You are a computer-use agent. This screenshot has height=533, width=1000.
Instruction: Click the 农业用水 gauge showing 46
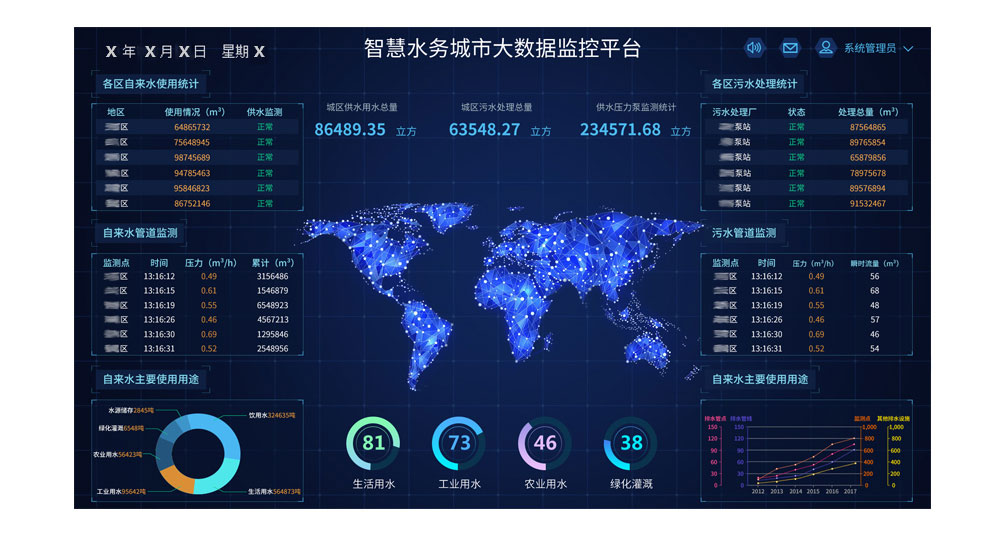click(545, 443)
